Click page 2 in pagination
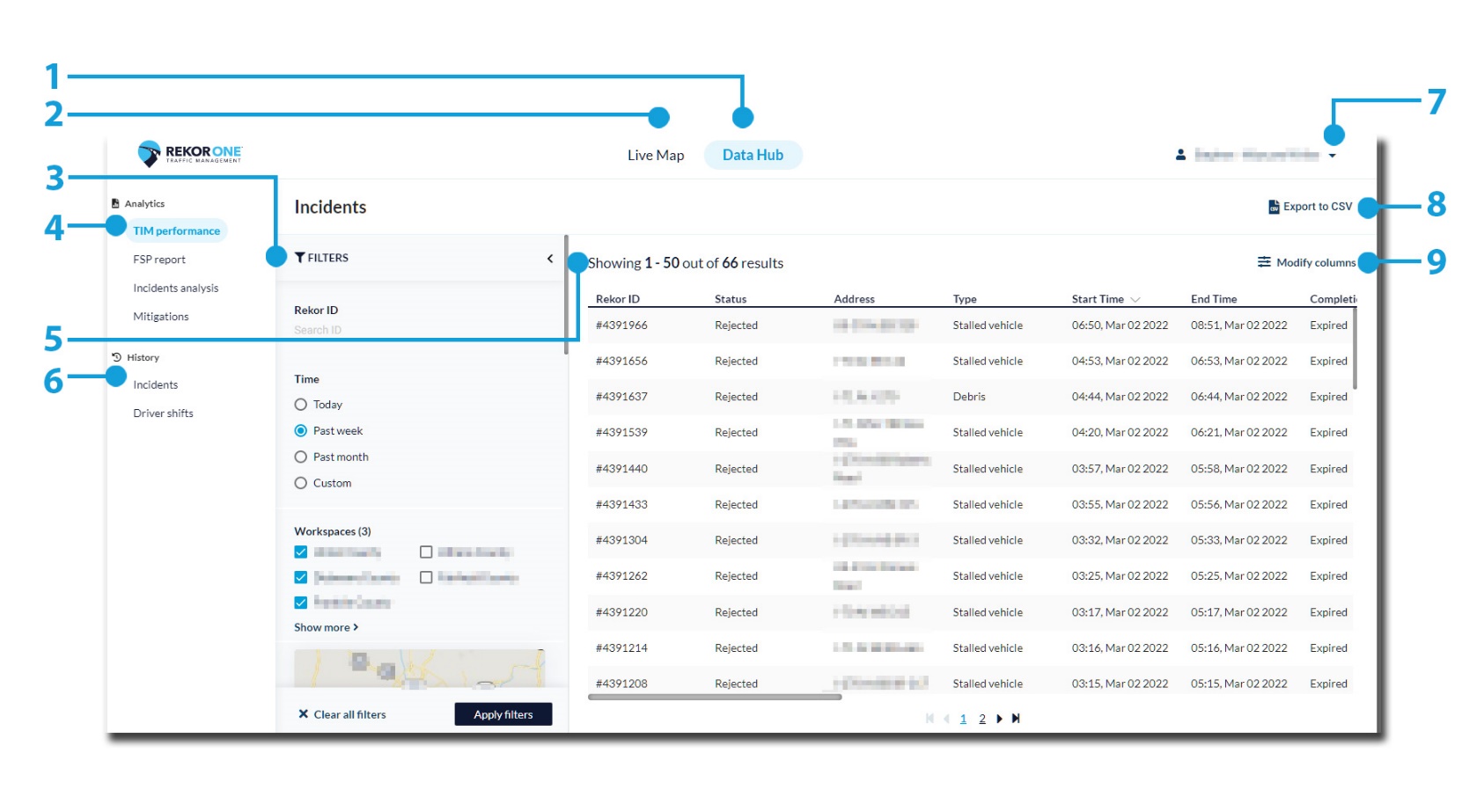The width and height of the screenshot is (1484, 812). (981, 718)
